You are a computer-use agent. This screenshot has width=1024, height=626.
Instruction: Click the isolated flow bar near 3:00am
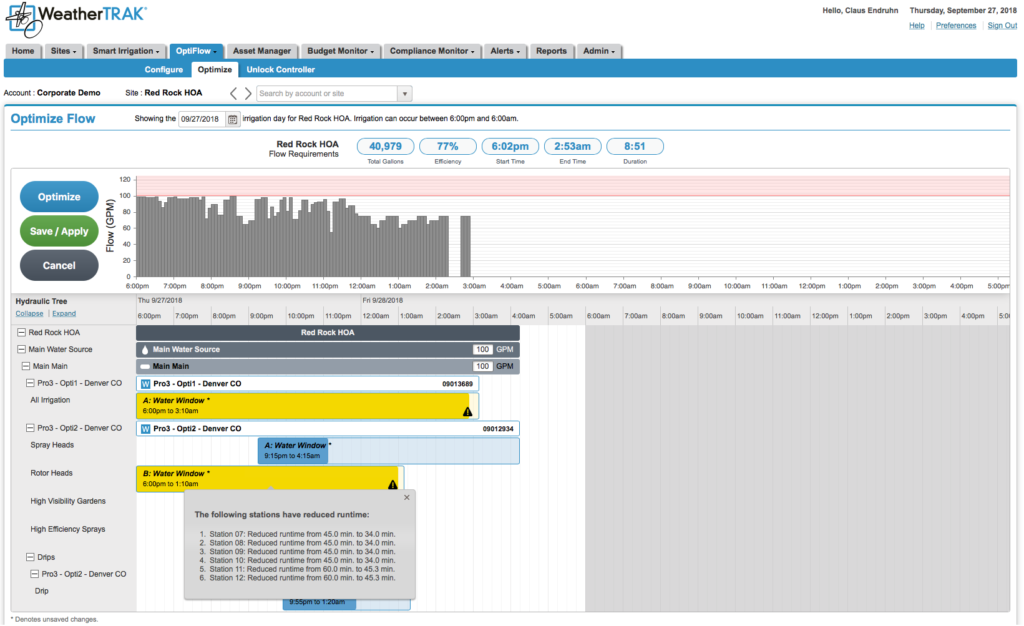[x=465, y=246]
